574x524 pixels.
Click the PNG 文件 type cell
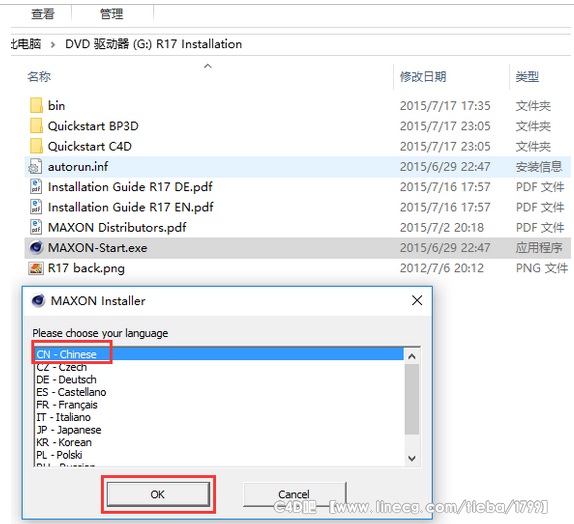click(542, 268)
